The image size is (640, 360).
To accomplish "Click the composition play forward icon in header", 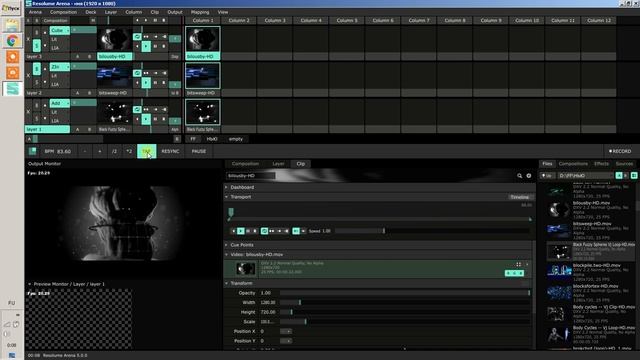I will coord(146,20).
